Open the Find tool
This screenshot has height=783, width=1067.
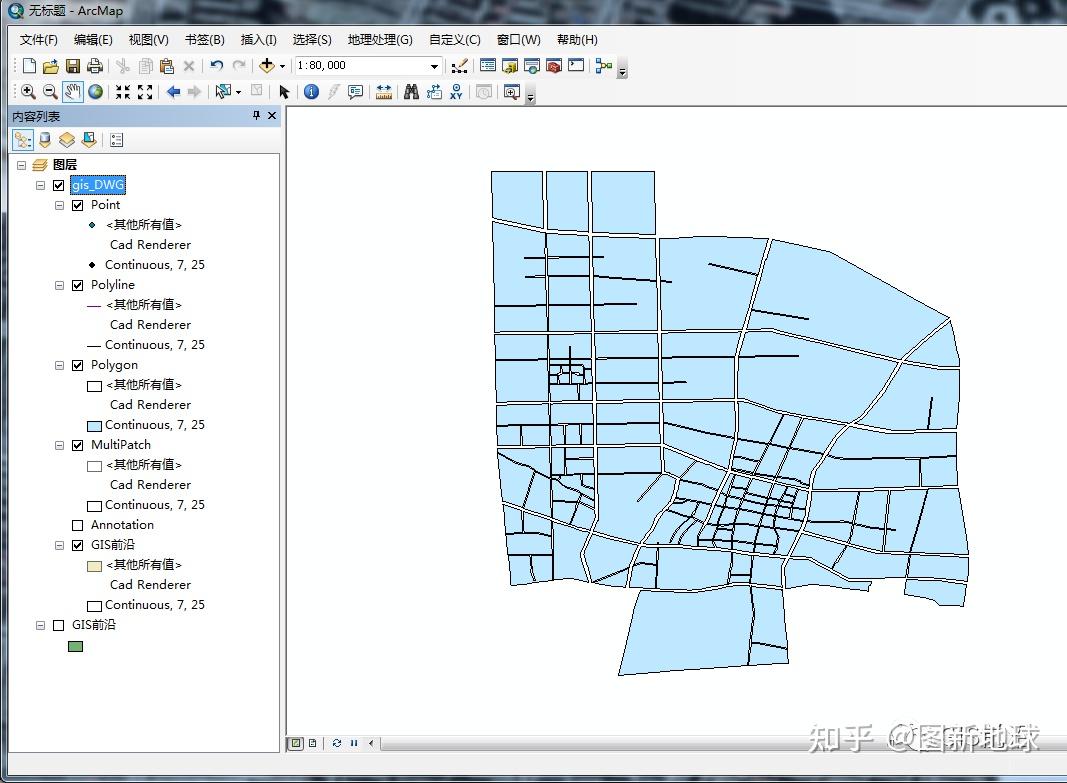[x=412, y=91]
